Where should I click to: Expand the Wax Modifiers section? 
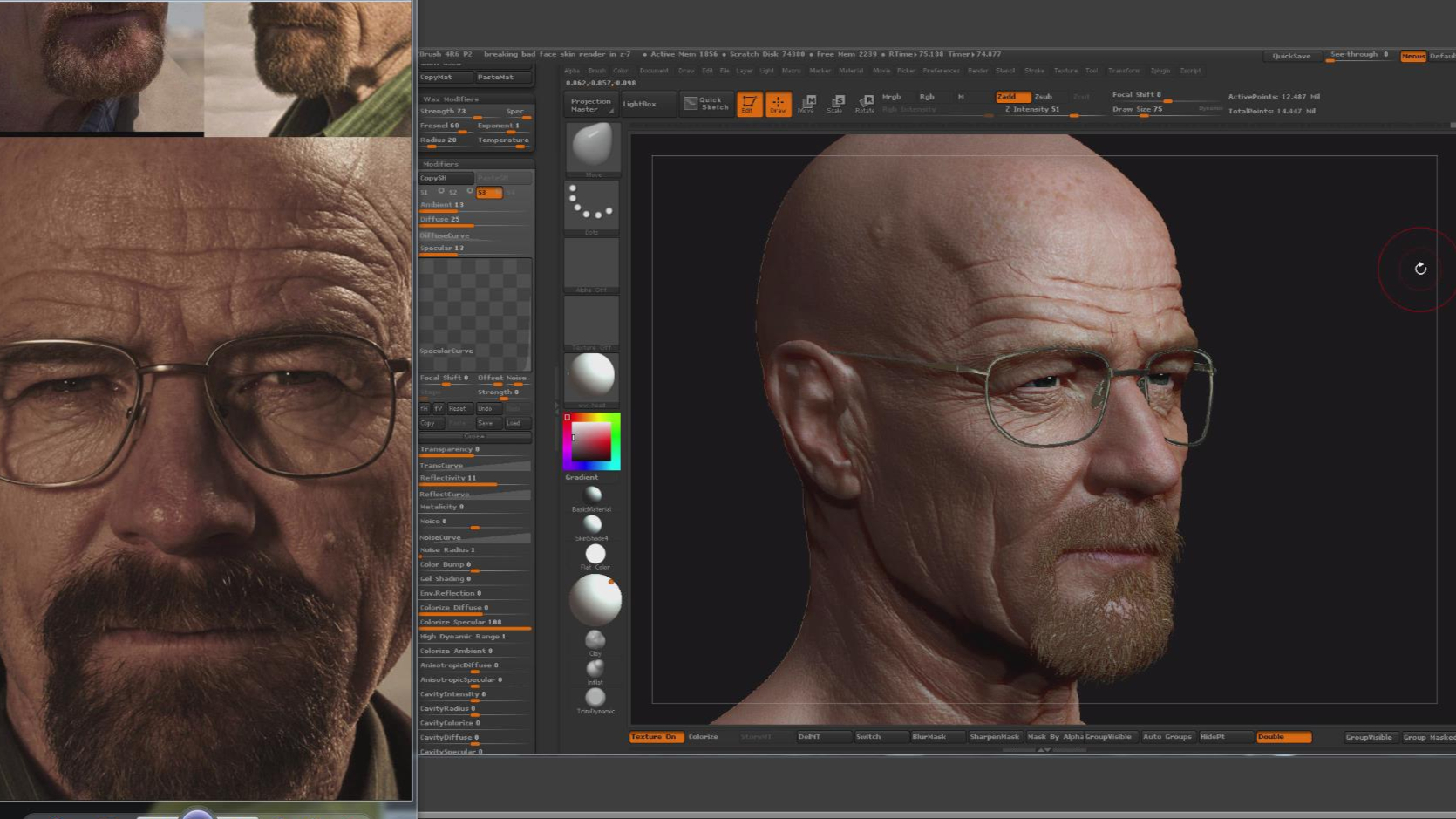click(450, 99)
